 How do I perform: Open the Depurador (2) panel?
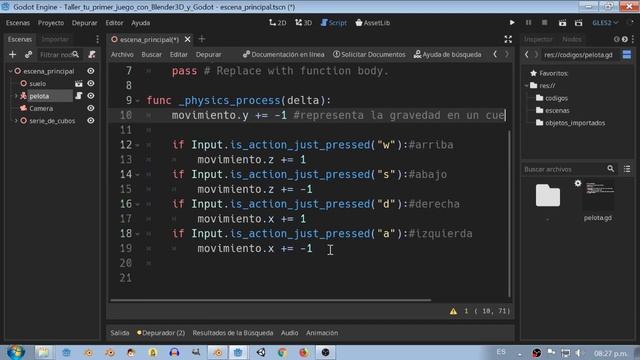pos(161,333)
